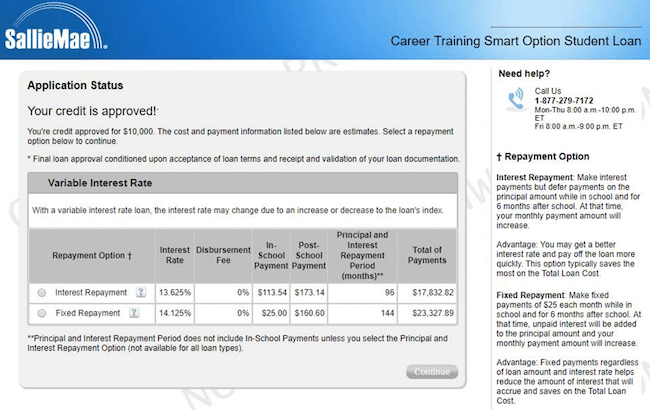Click the 14.125% interest rate cell
The width and height of the screenshot is (650, 410).
tap(175, 313)
